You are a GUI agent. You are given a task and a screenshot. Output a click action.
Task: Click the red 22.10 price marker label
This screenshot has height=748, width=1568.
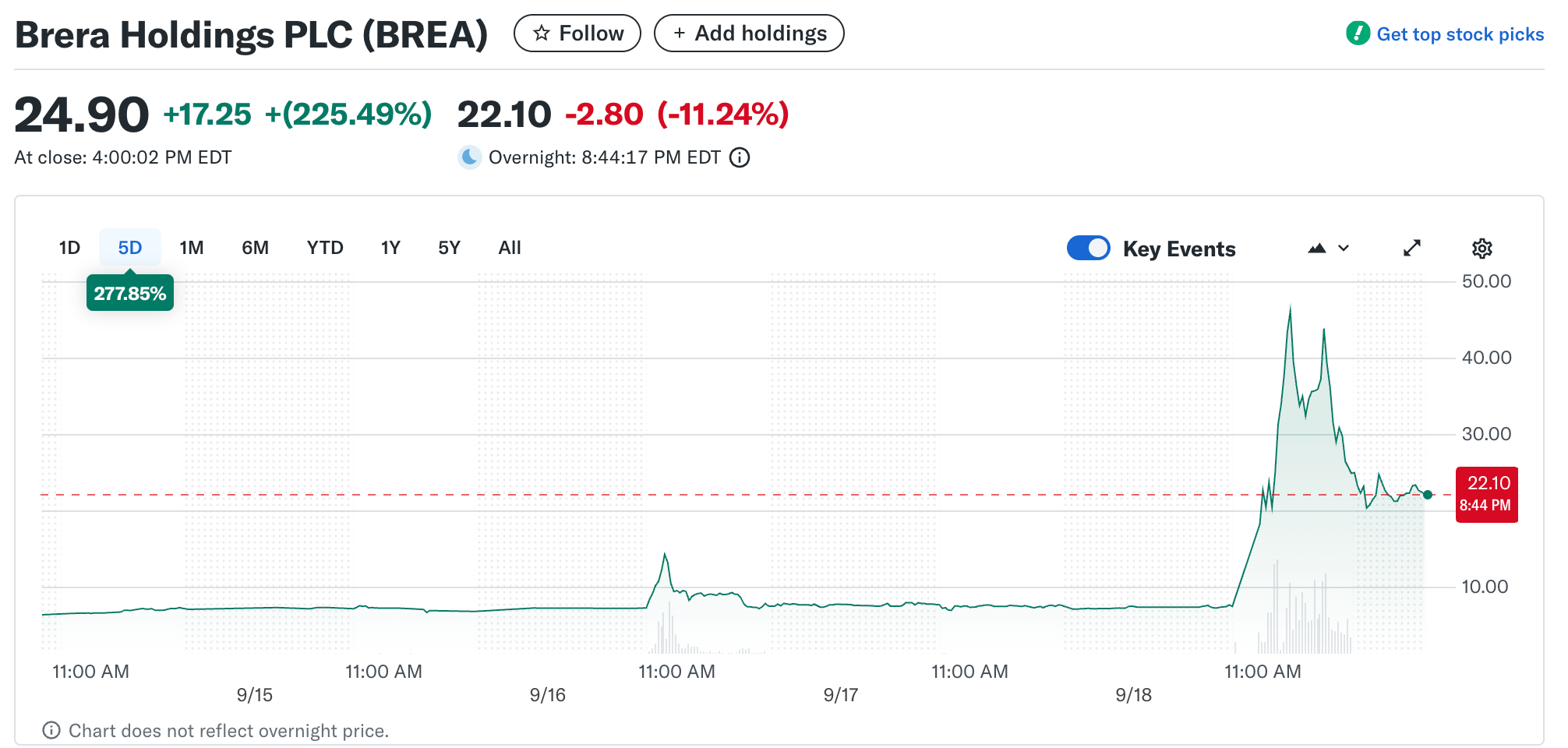1486,494
